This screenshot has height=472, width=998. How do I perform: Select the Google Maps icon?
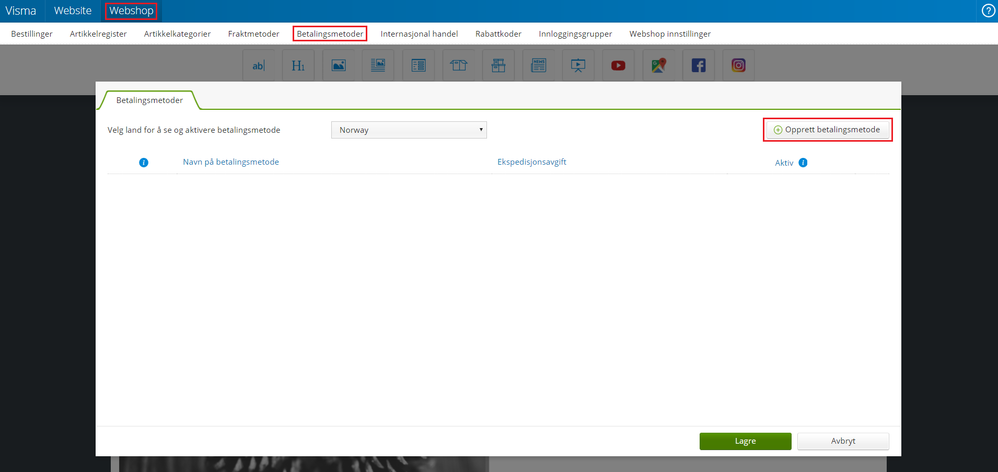[658, 65]
